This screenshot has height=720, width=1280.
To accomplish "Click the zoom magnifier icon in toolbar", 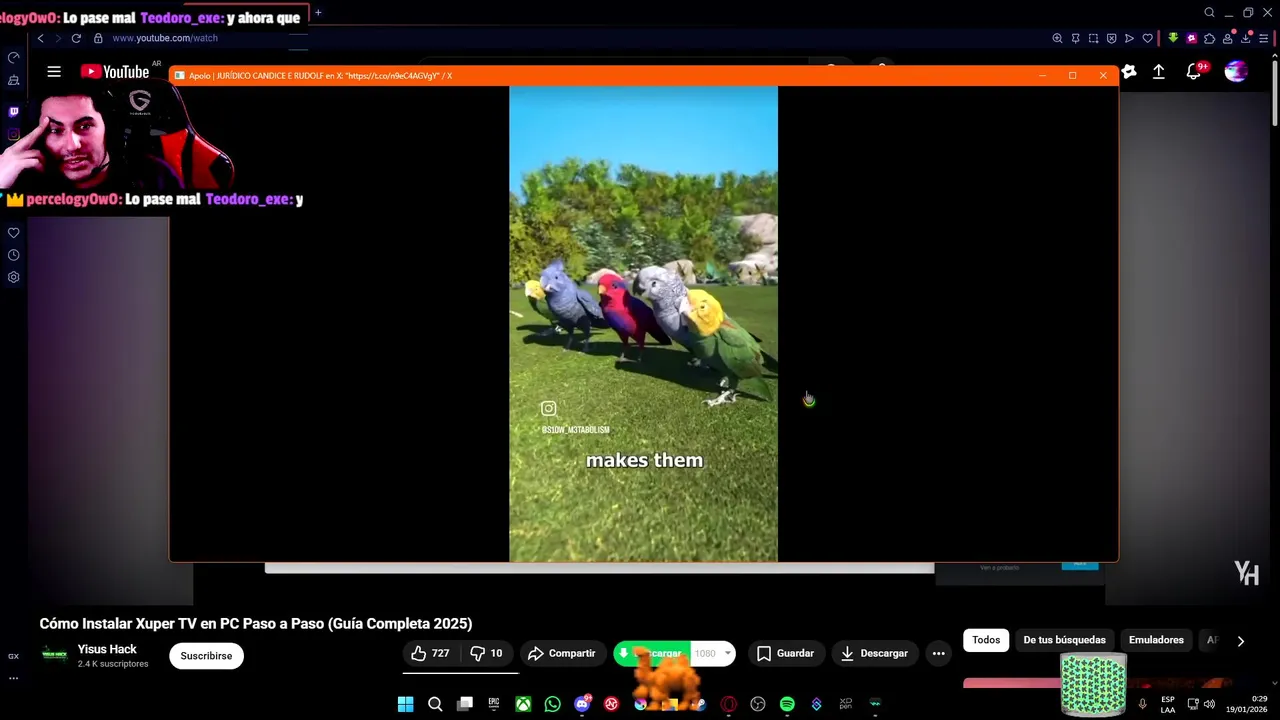I will [1057, 38].
